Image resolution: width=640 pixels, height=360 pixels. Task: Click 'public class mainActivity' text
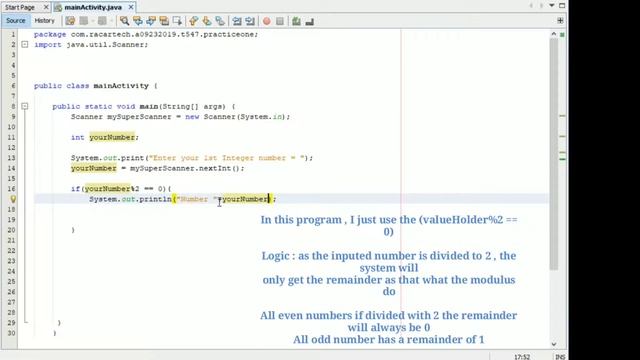click(91, 86)
